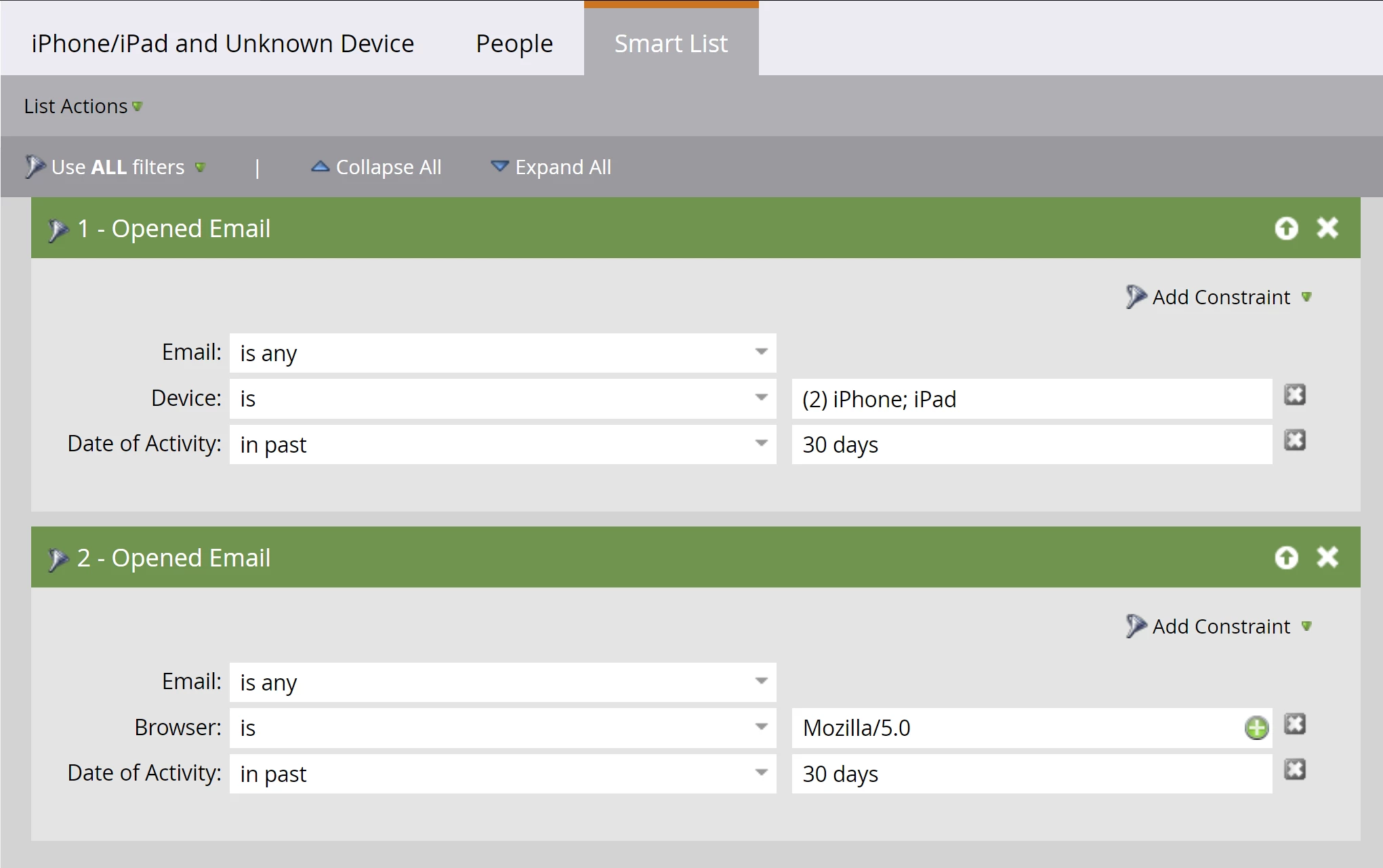The height and width of the screenshot is (868, 1383).
Task: Remove the Device constraint in filter 1
Action: pos(1294,395)
